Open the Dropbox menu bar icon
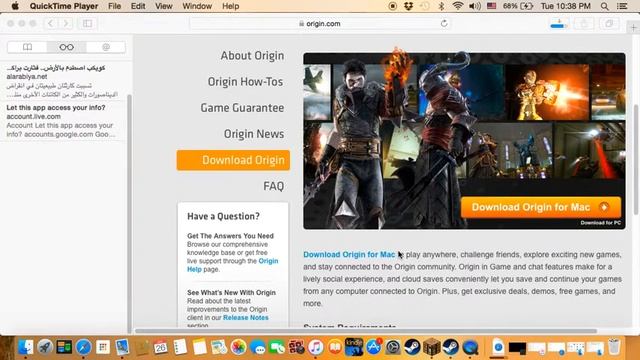 tap(409, 6)
